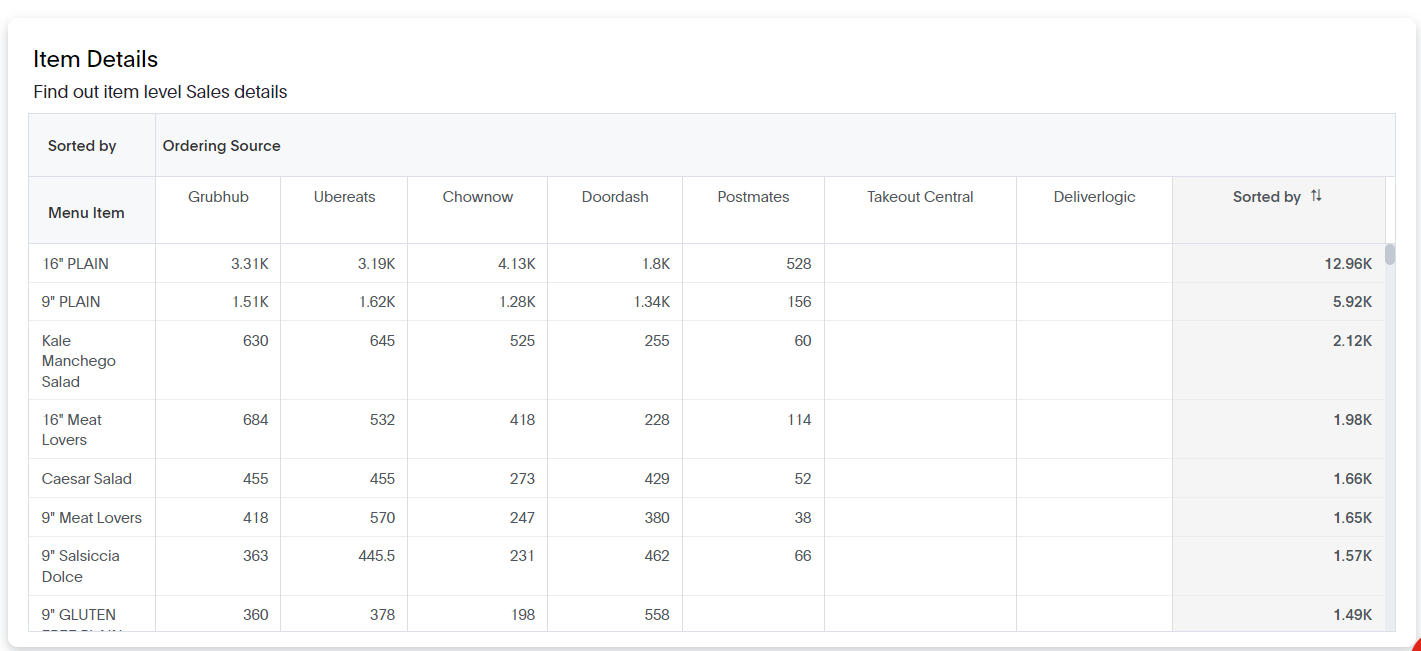Viewport: 1421px width, 651px height.
Task: Click the 2.12K total value
Action: click(x=1352, y=341)
